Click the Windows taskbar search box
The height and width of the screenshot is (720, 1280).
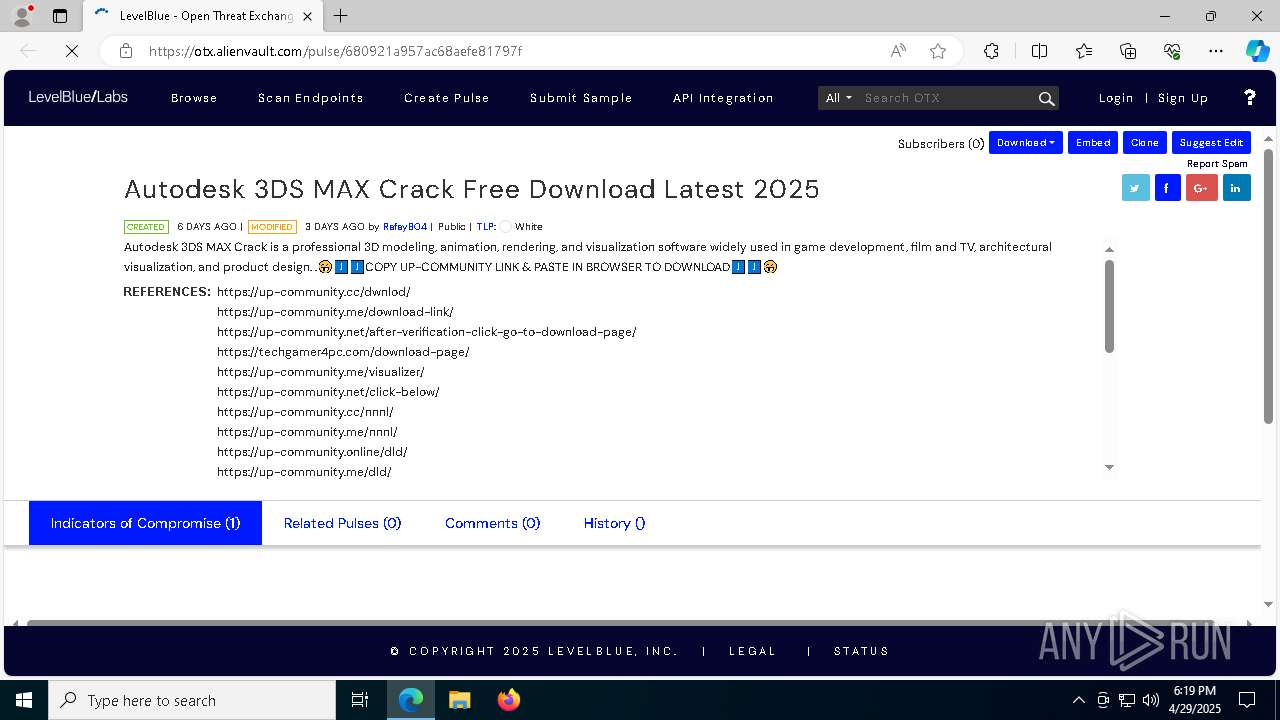pos(192,700)
